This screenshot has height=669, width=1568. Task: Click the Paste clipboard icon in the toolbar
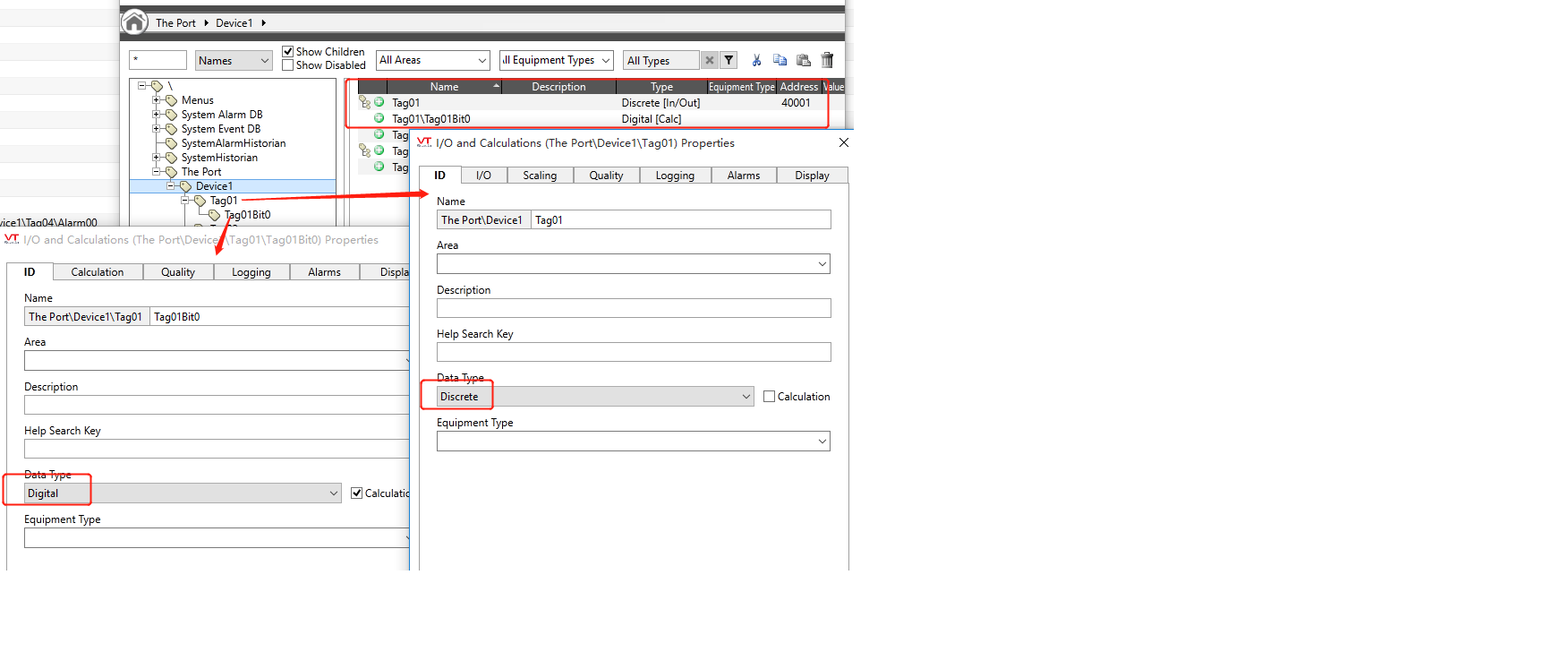[x=804, y=60]
